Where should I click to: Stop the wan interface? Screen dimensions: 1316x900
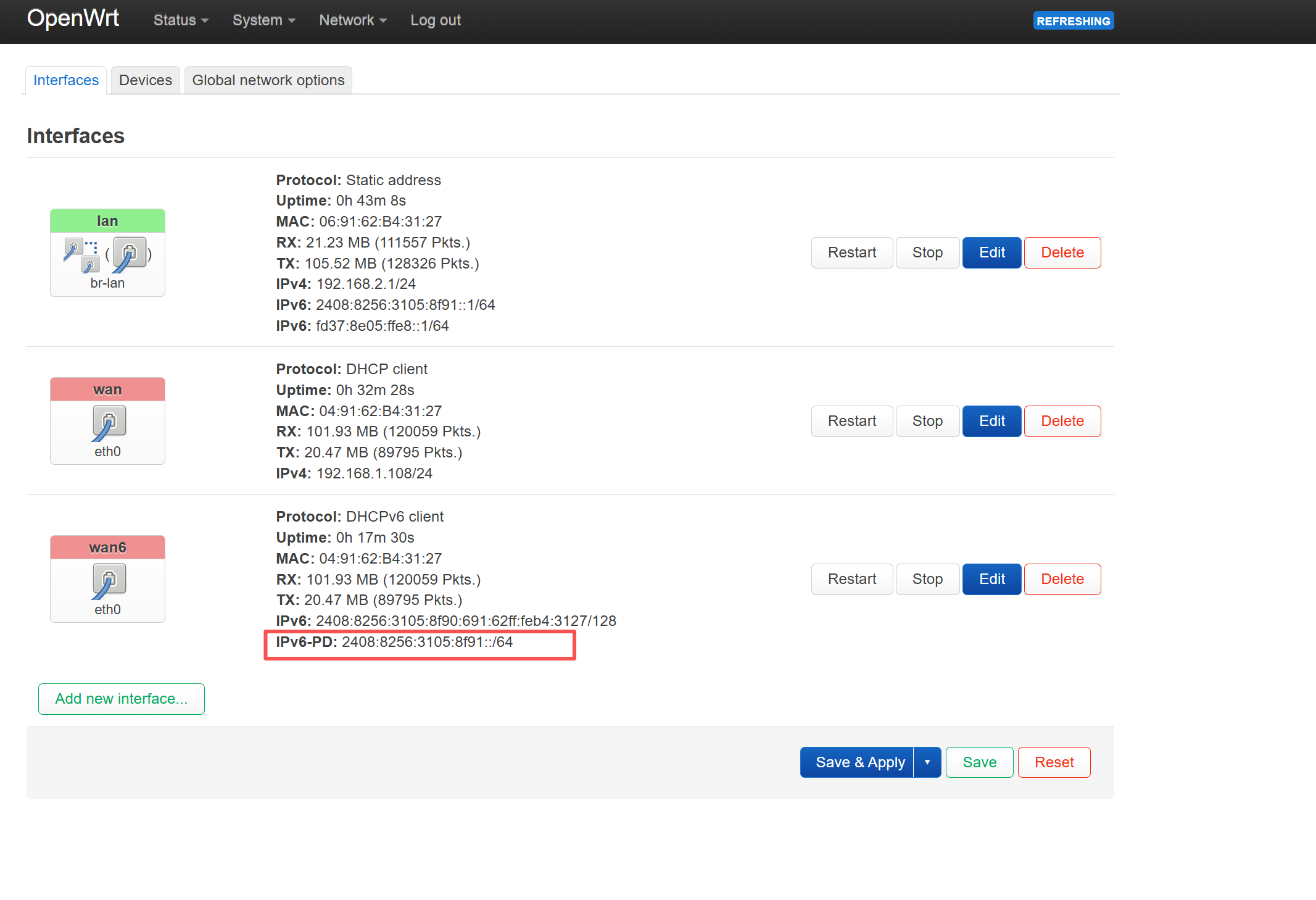[927, 421]
